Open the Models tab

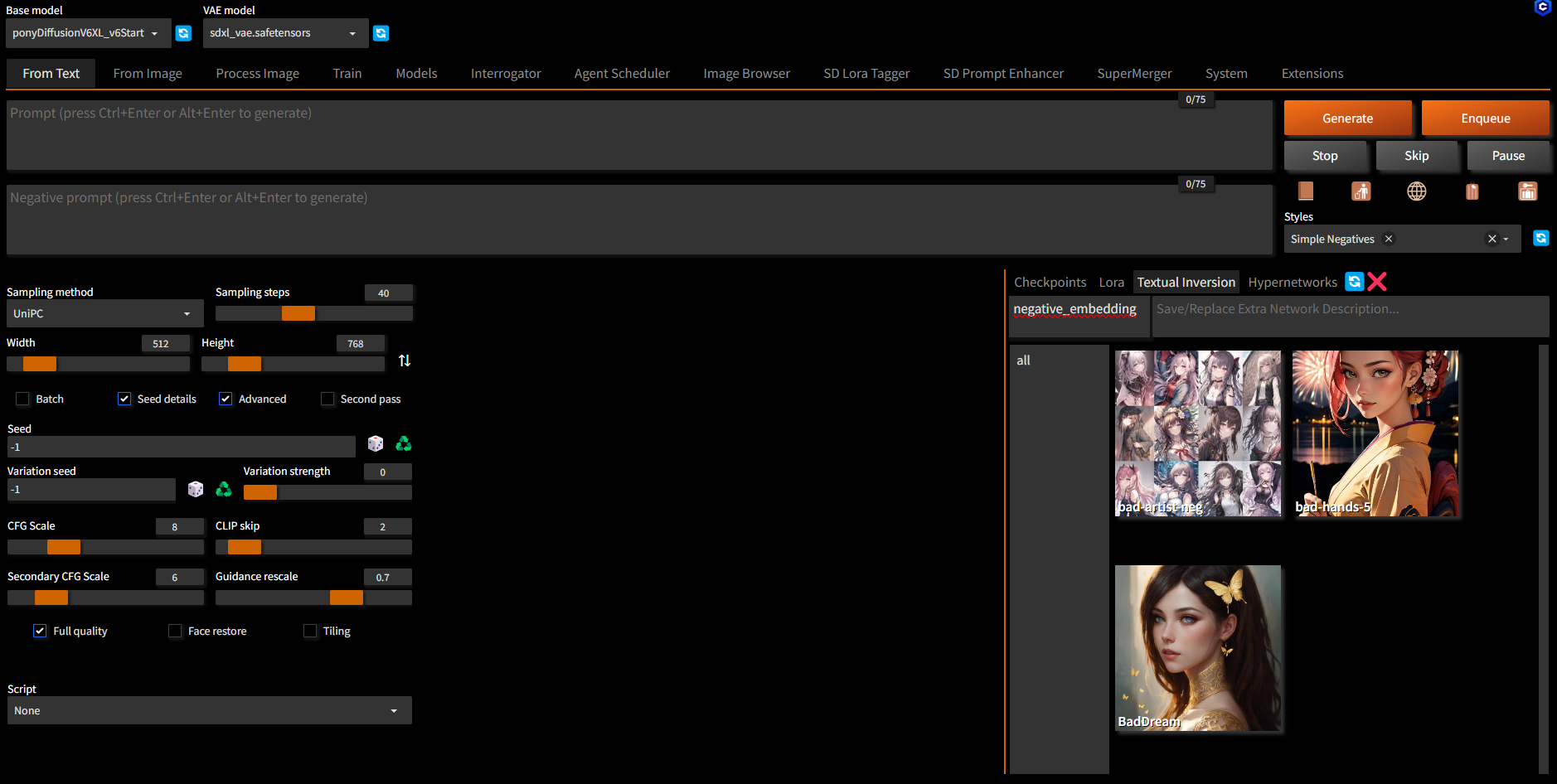pyautogui.click(x=416, y=74)
